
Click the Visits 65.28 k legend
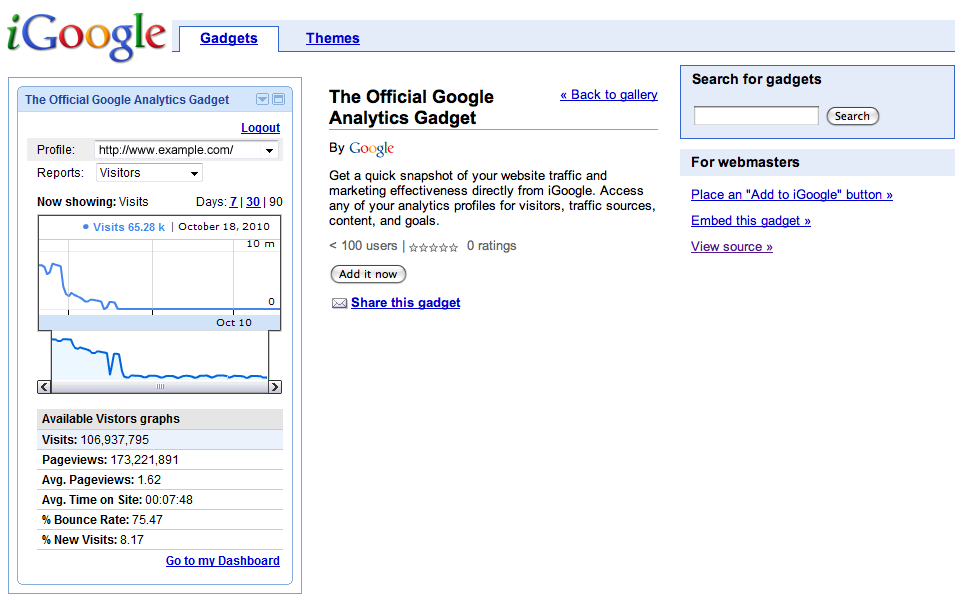click(124, 227)
